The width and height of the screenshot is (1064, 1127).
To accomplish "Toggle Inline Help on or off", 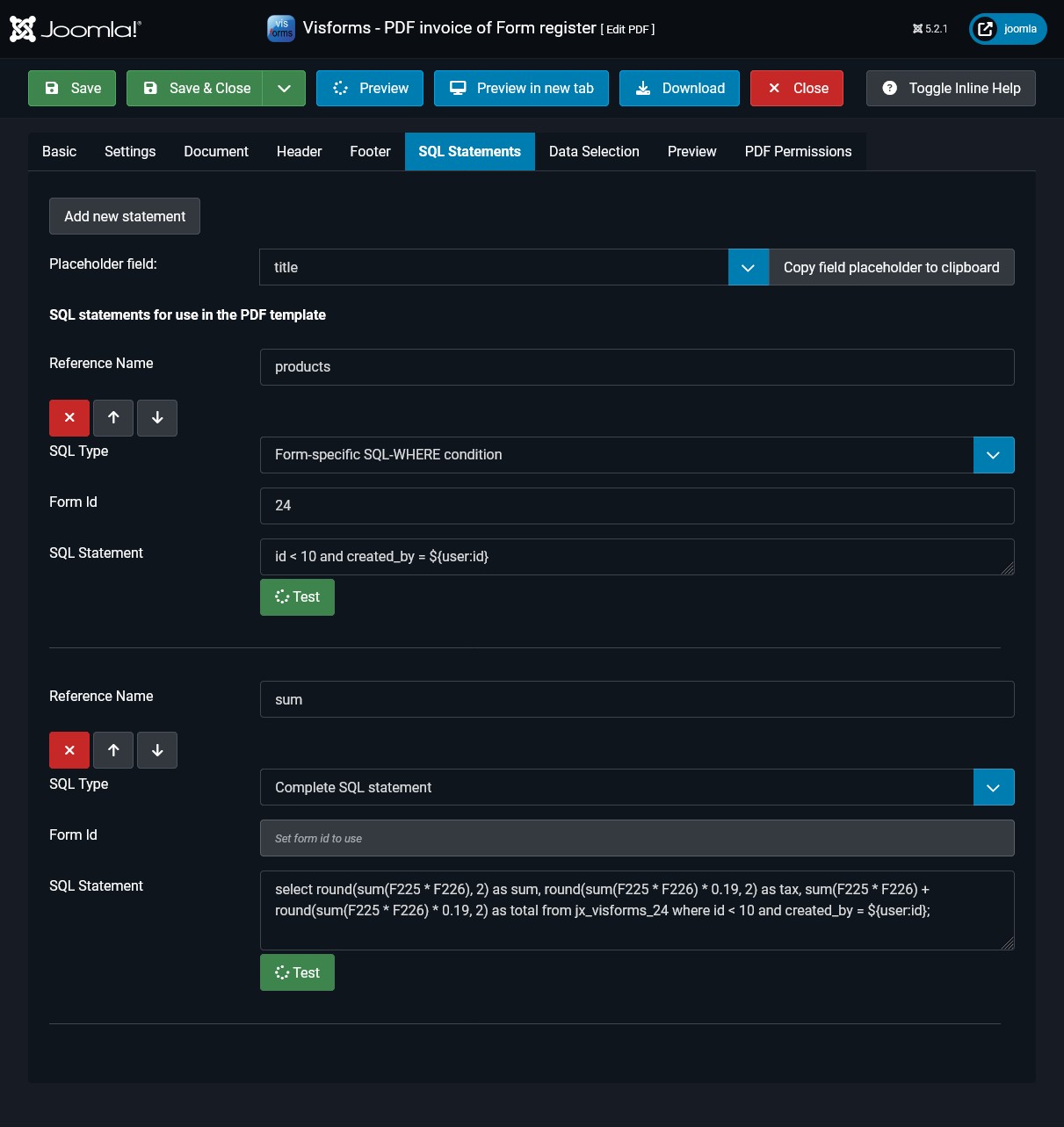I will point(951,89).
